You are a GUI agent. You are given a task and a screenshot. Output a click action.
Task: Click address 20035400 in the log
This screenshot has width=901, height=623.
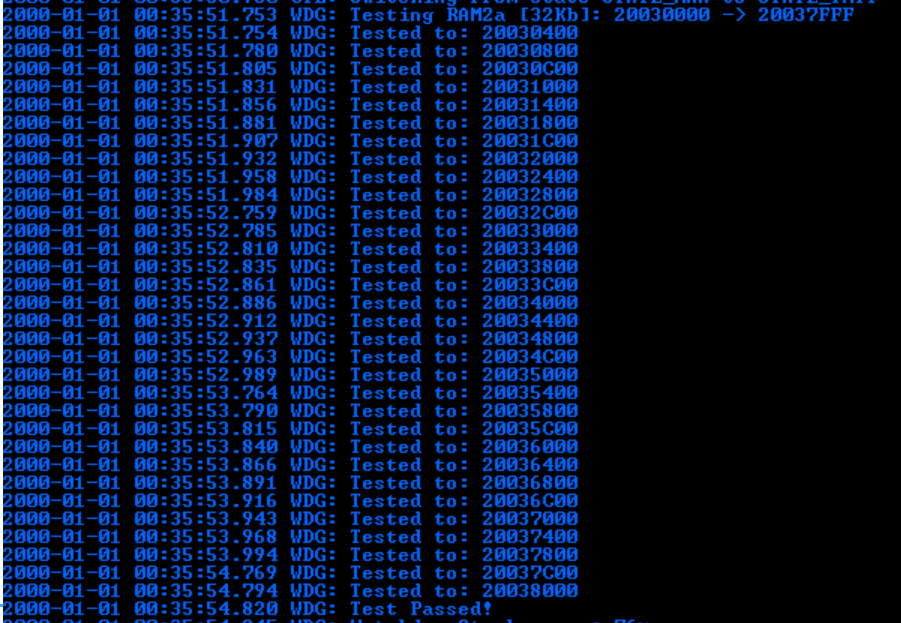530,393
